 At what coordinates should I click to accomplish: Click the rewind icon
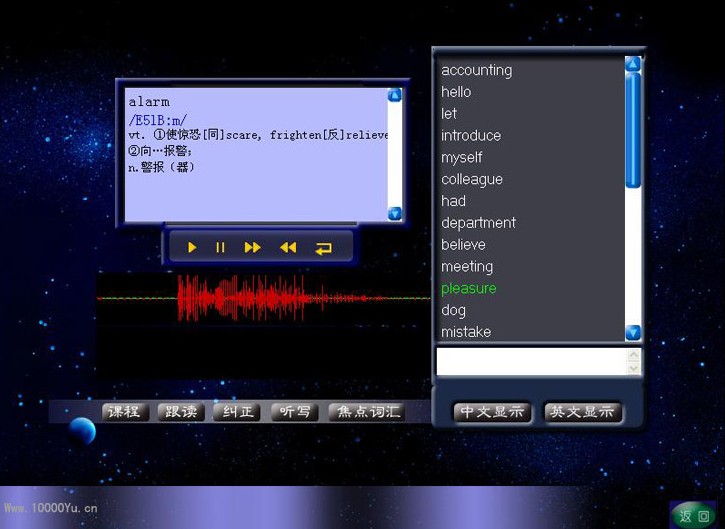tap(288, 248)
